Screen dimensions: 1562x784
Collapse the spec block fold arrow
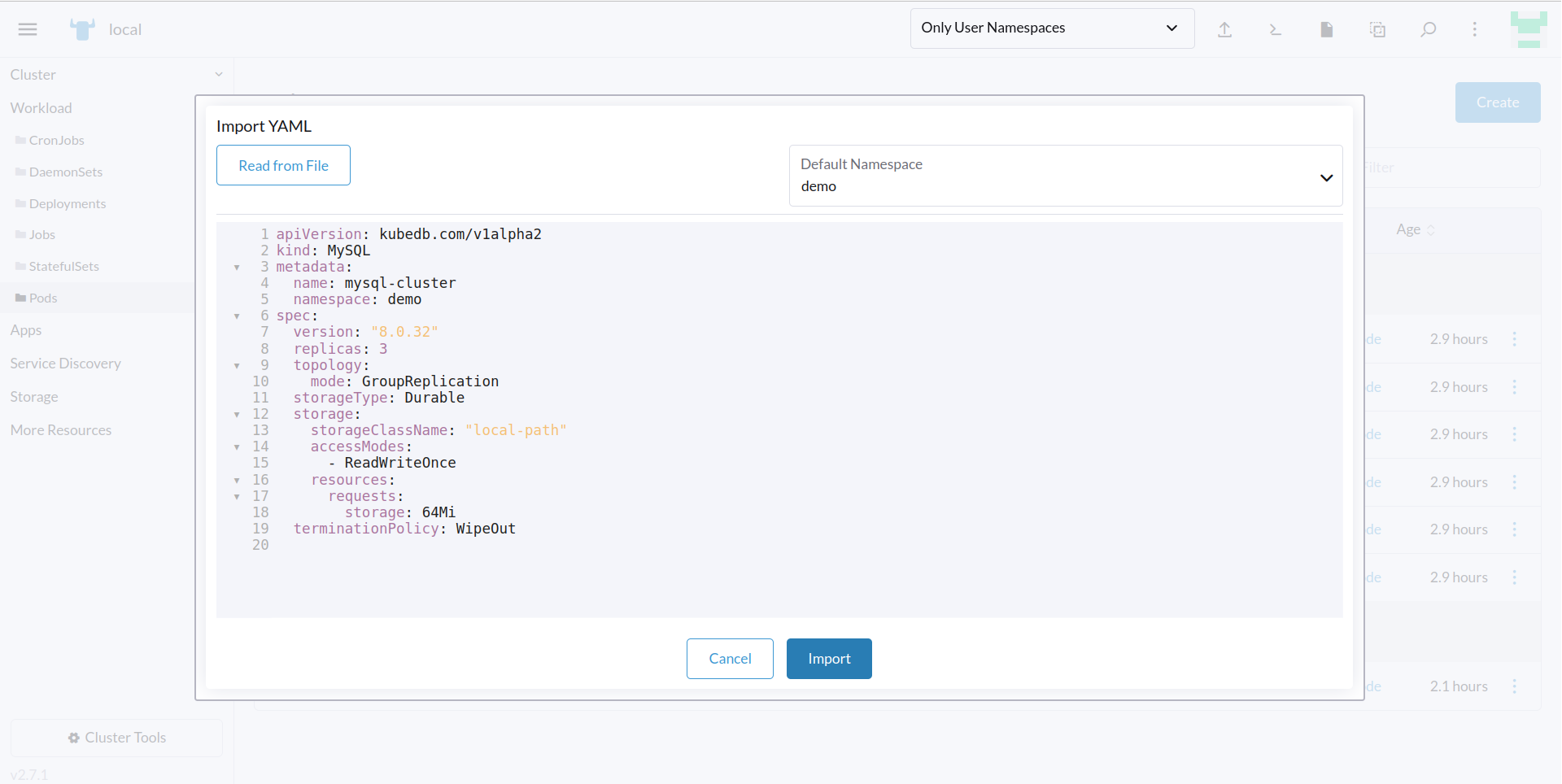pyautogui.click(x=237, y=316)
